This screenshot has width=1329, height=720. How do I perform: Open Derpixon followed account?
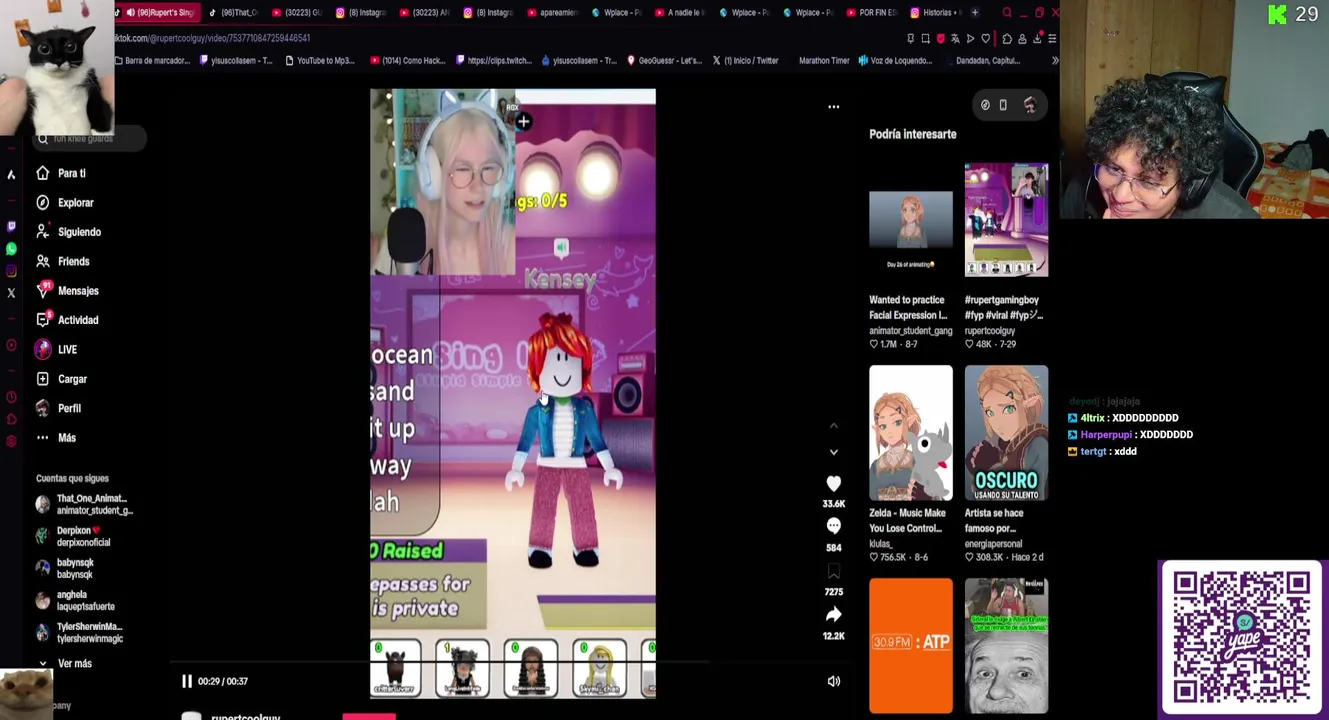[74, 536]
